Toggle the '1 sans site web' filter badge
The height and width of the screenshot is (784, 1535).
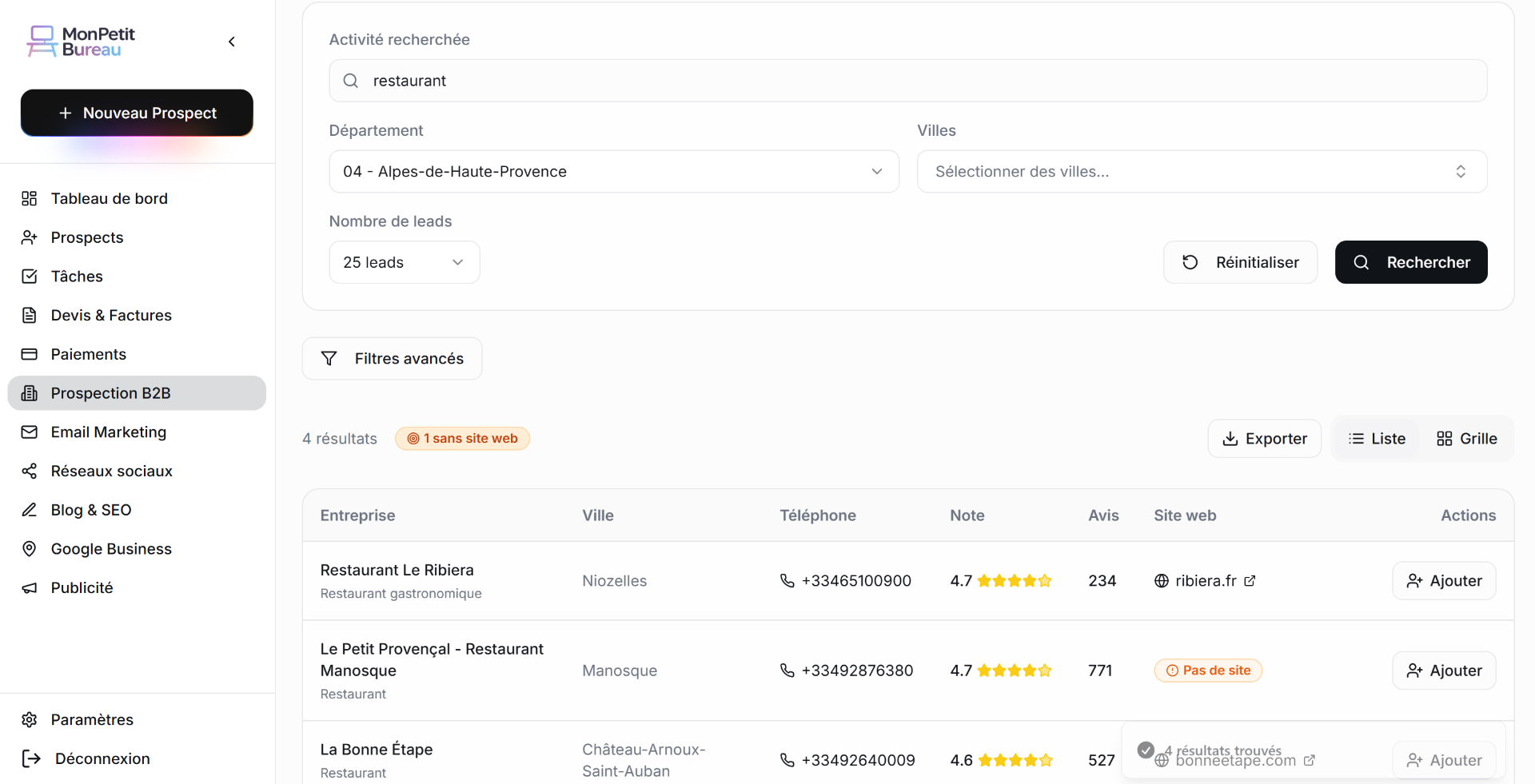pyautogui.click(x=462, y=439)
